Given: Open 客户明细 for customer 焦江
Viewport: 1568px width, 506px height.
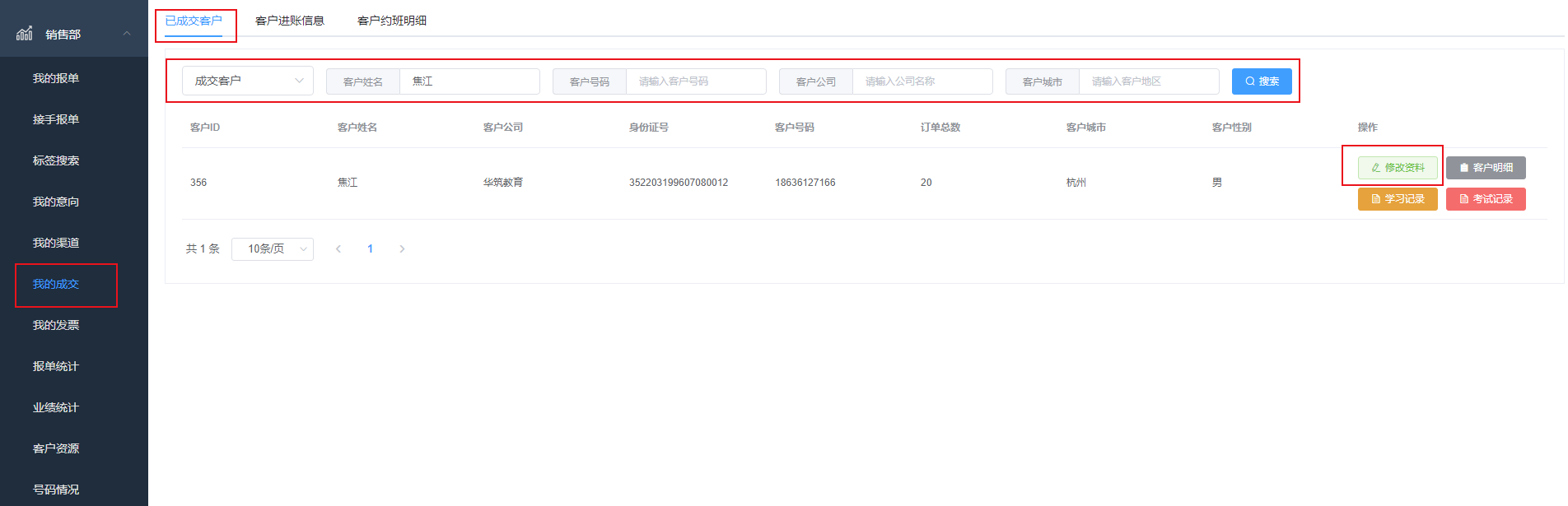Looking at the screenshot, I should [1485, 168].
